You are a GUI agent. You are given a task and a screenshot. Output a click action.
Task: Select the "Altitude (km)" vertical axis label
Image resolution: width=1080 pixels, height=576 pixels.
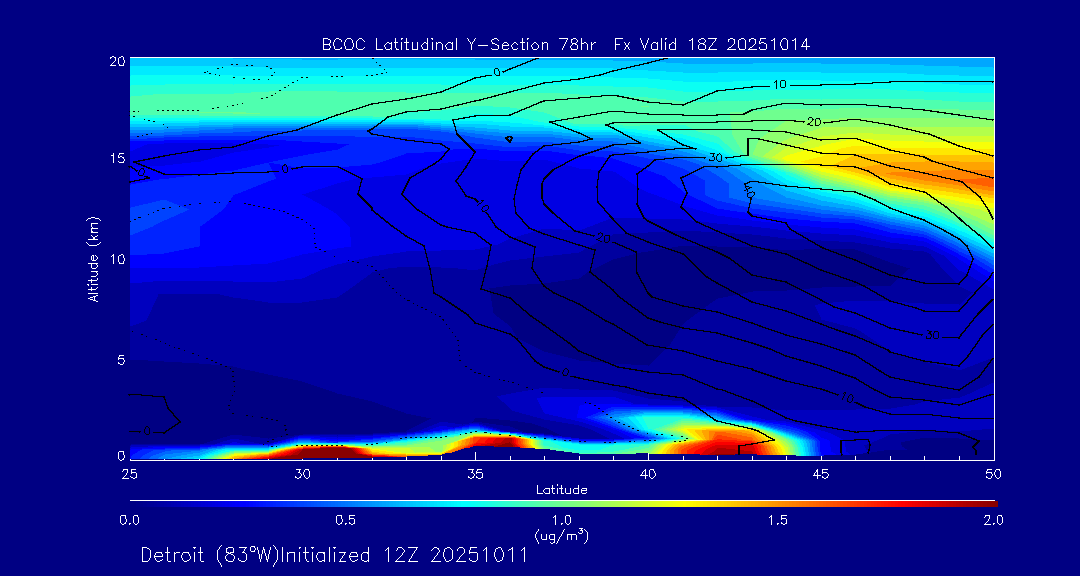tap(93, 258)
